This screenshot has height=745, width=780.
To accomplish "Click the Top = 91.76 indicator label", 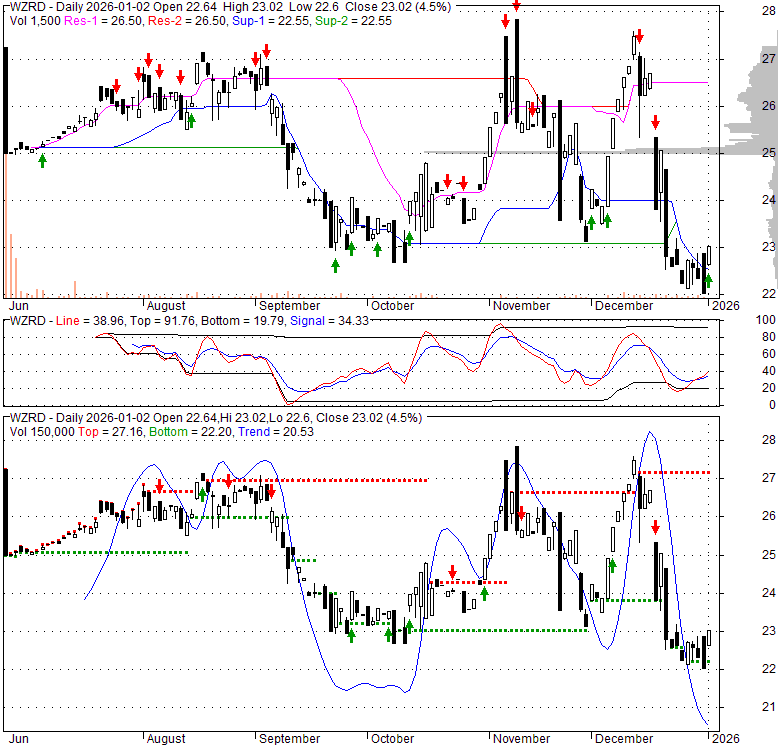I will pos(163,321).
